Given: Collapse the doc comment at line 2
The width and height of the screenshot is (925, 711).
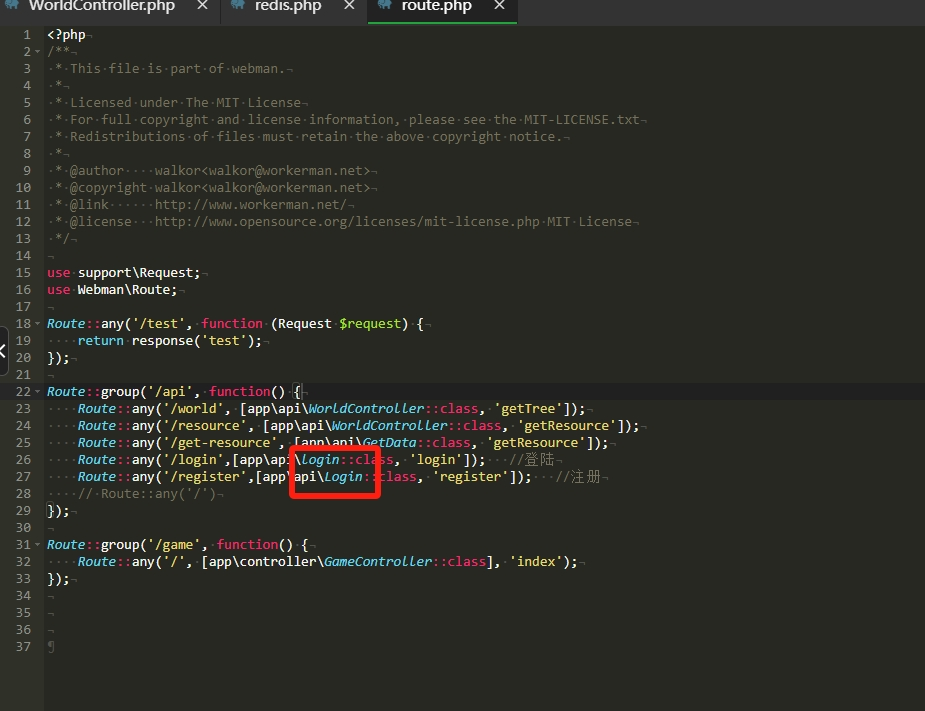Looking at the screenshot, I should tap(38, 52).
